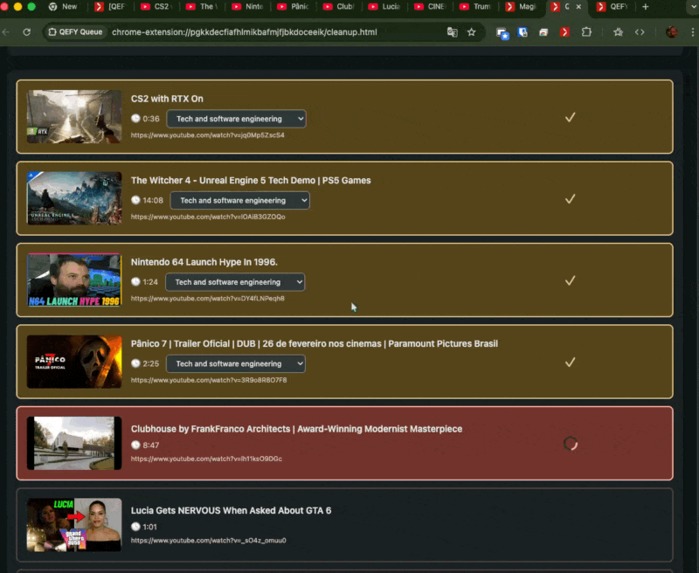Screen dimensions: 699x573
Task: Click the loading spinner on Clubhouse row
Action: 570,443
